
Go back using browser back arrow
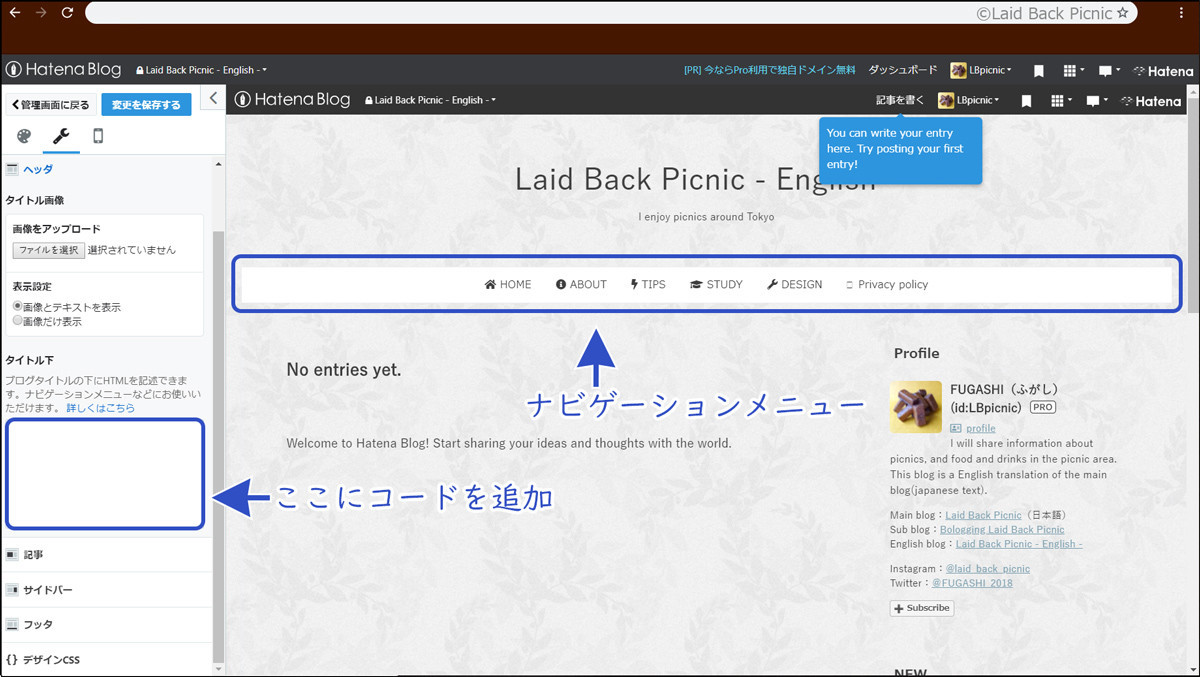(x=14, y=13)
